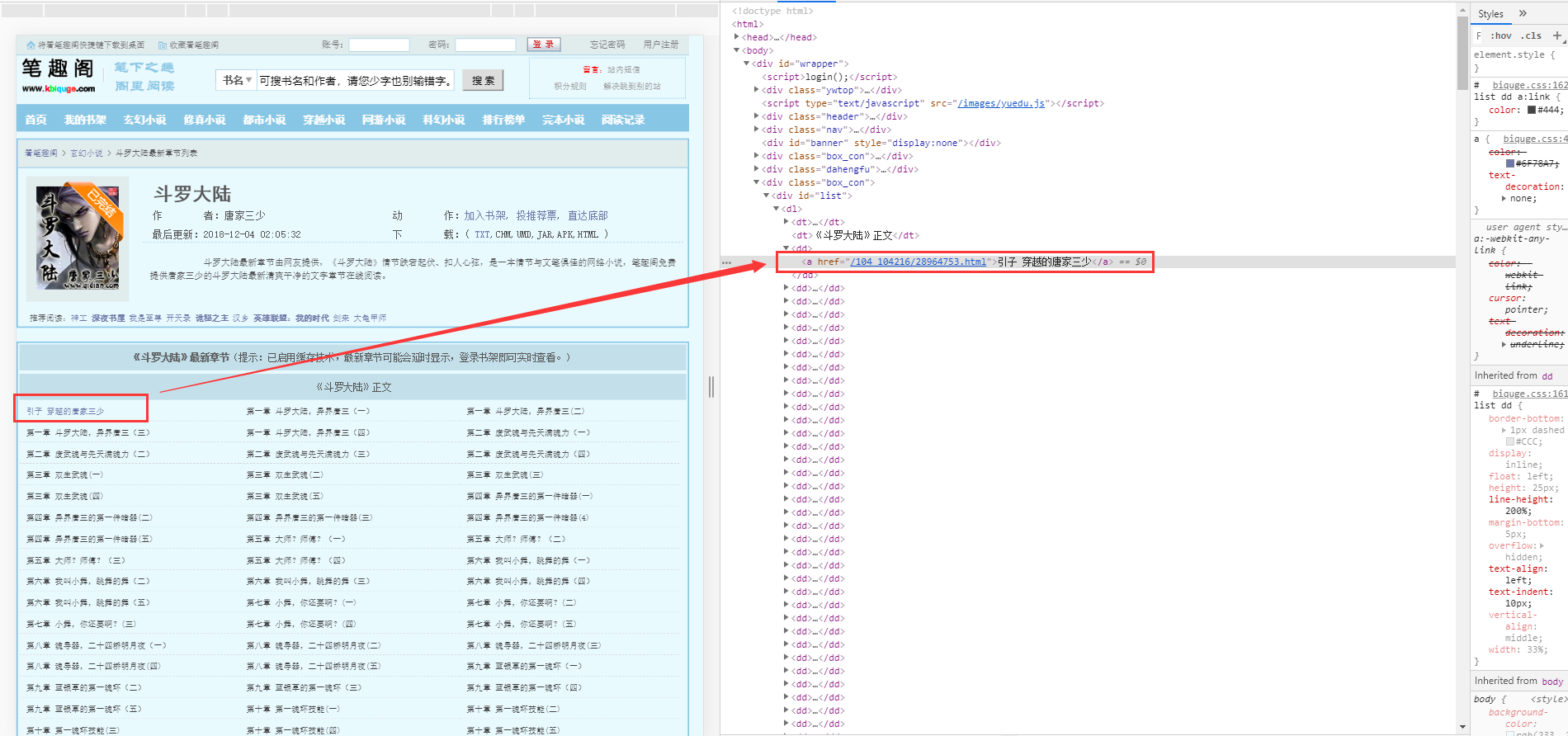
Task: Open the book cover image of 斗罗大陆
Action: [78, 238]
